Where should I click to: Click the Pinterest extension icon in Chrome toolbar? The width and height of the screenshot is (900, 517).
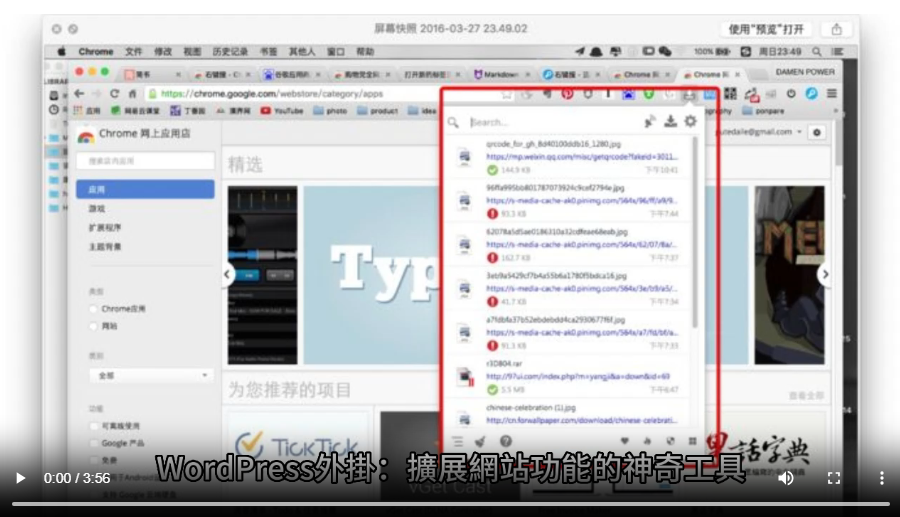[x=567, y=94]
